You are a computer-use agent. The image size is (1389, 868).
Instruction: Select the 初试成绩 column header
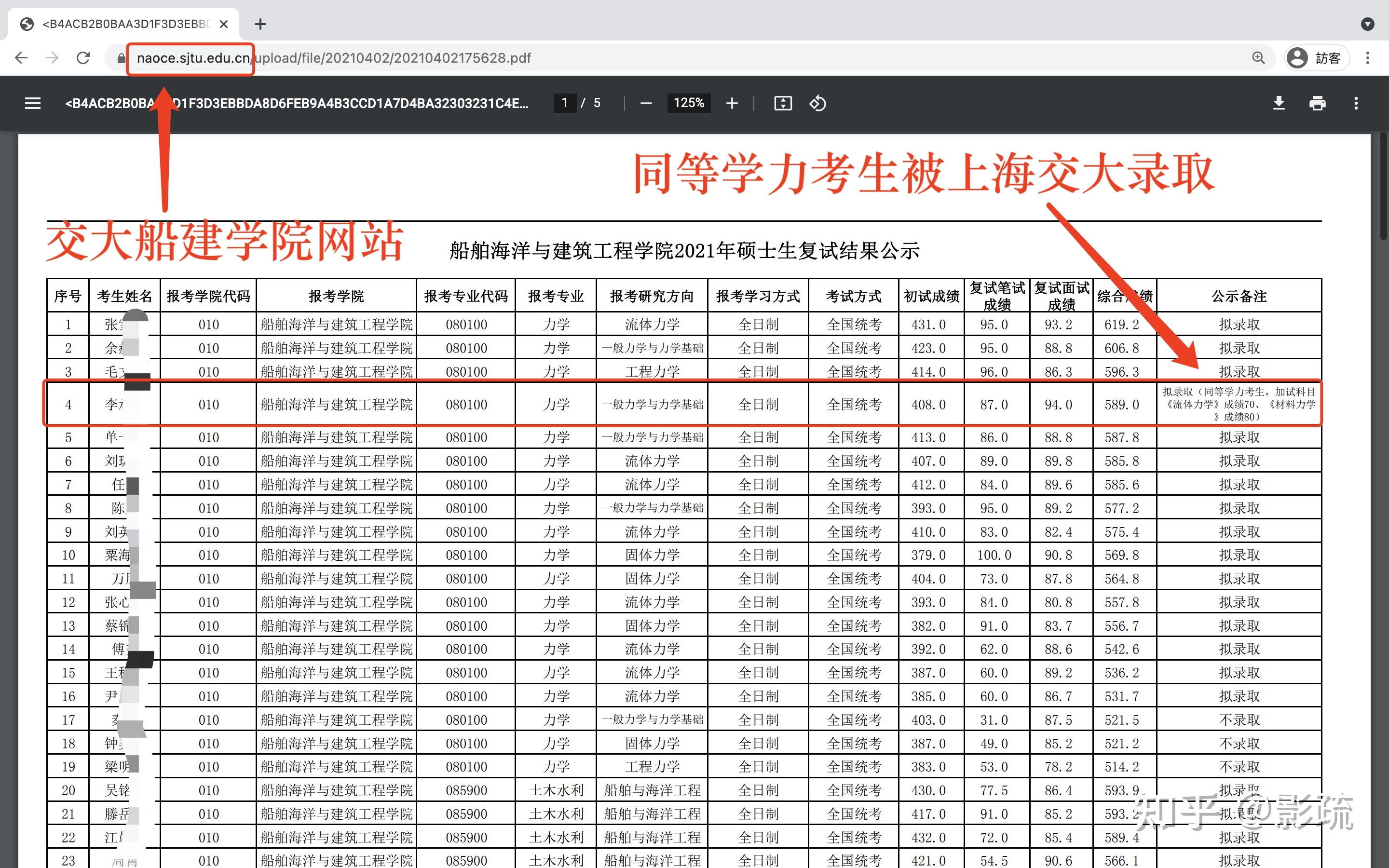click(x=932, y=296)
